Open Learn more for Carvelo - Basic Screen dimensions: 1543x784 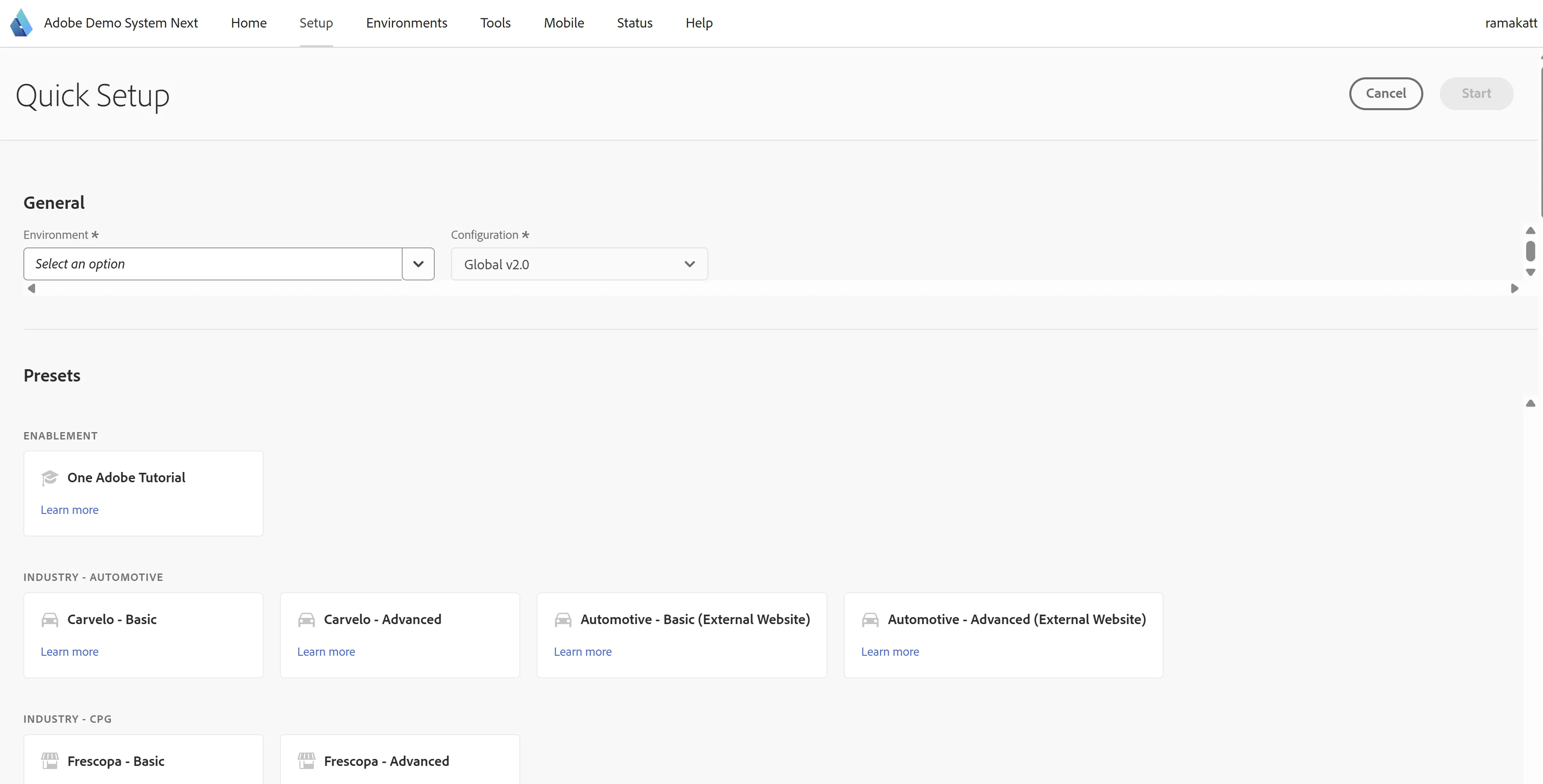pos(70,652)
